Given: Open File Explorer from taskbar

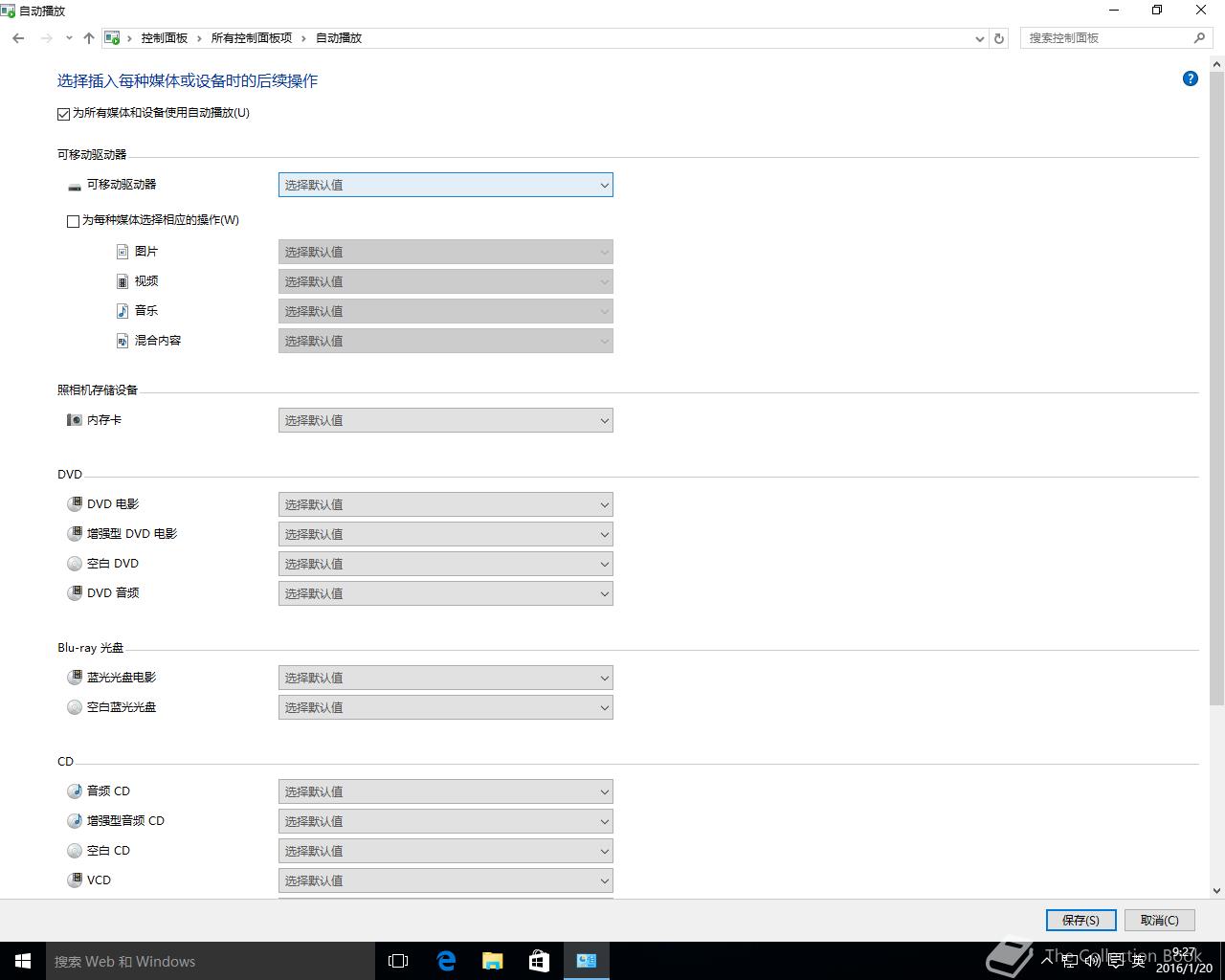Looking at the screenshot, I should (493, 961).
